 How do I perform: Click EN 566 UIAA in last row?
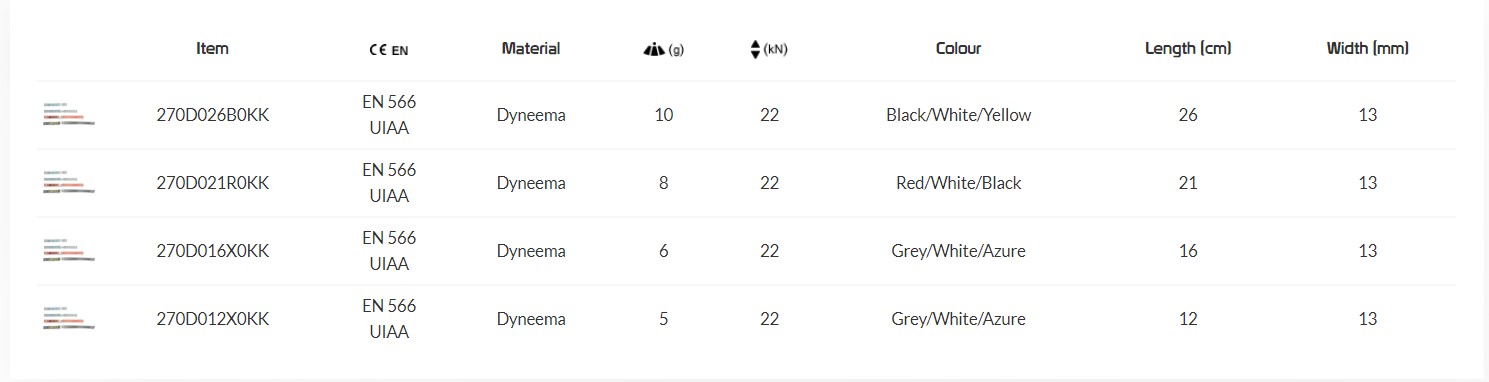[389, 319]
